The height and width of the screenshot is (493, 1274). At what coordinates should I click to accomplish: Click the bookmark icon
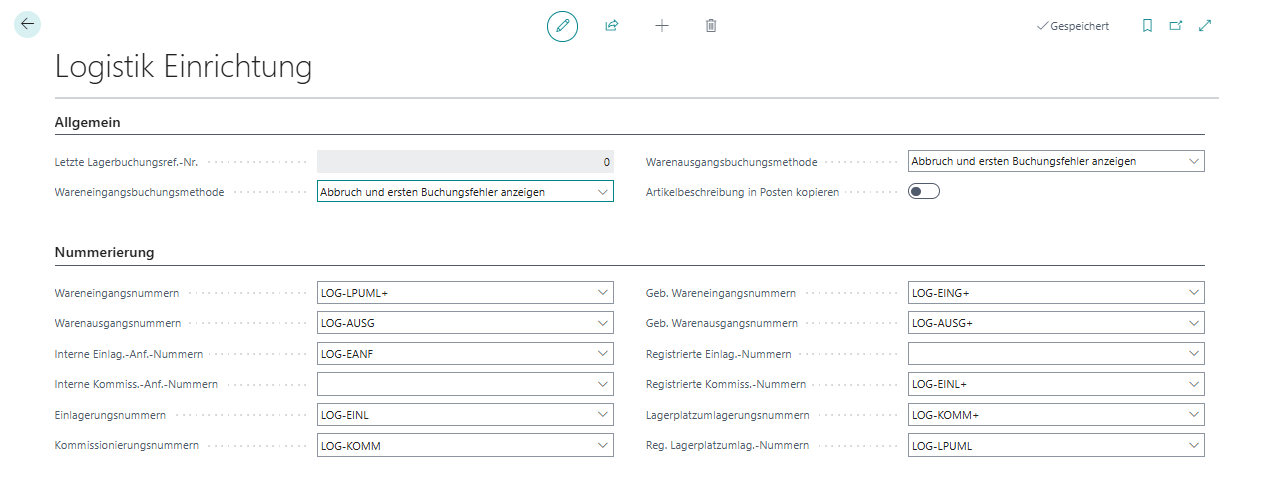[x=1147, y=26]
